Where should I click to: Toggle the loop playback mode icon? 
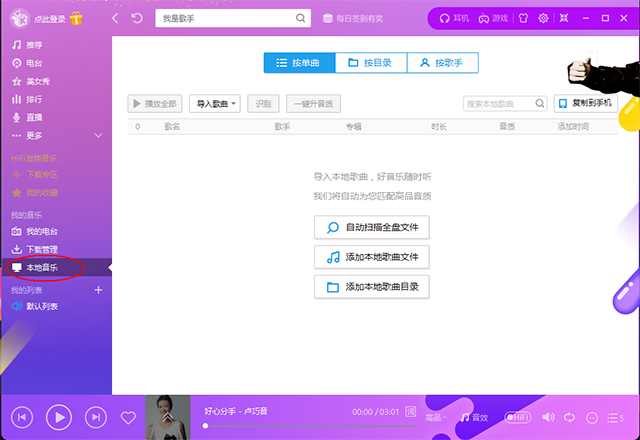[570, 417]
